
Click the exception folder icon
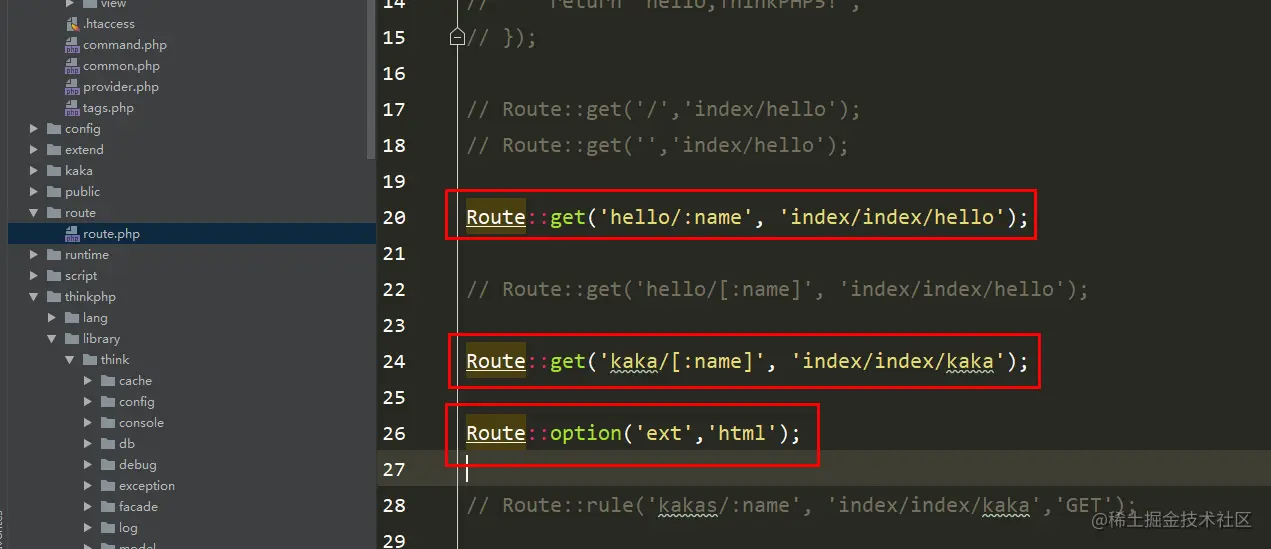pyautogui.click(x=108, y=486)
